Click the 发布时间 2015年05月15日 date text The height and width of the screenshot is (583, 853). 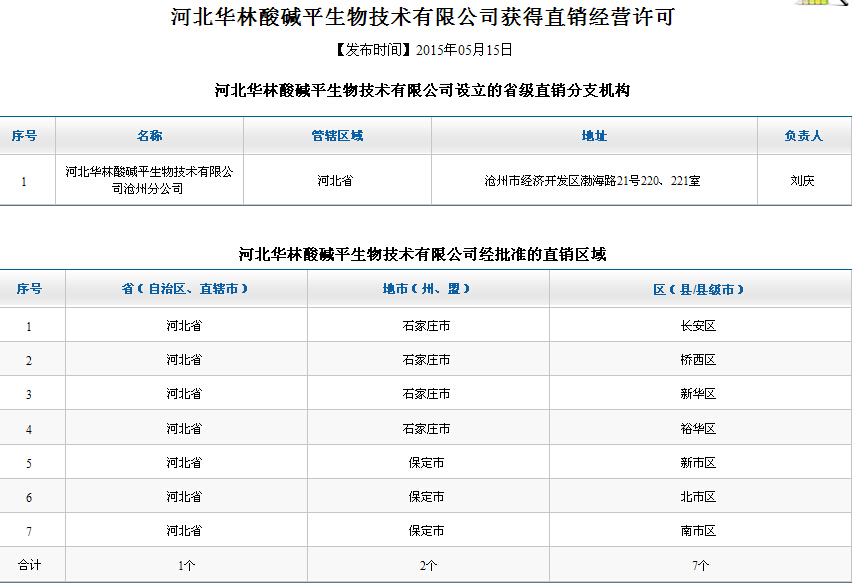click(423, 50)
